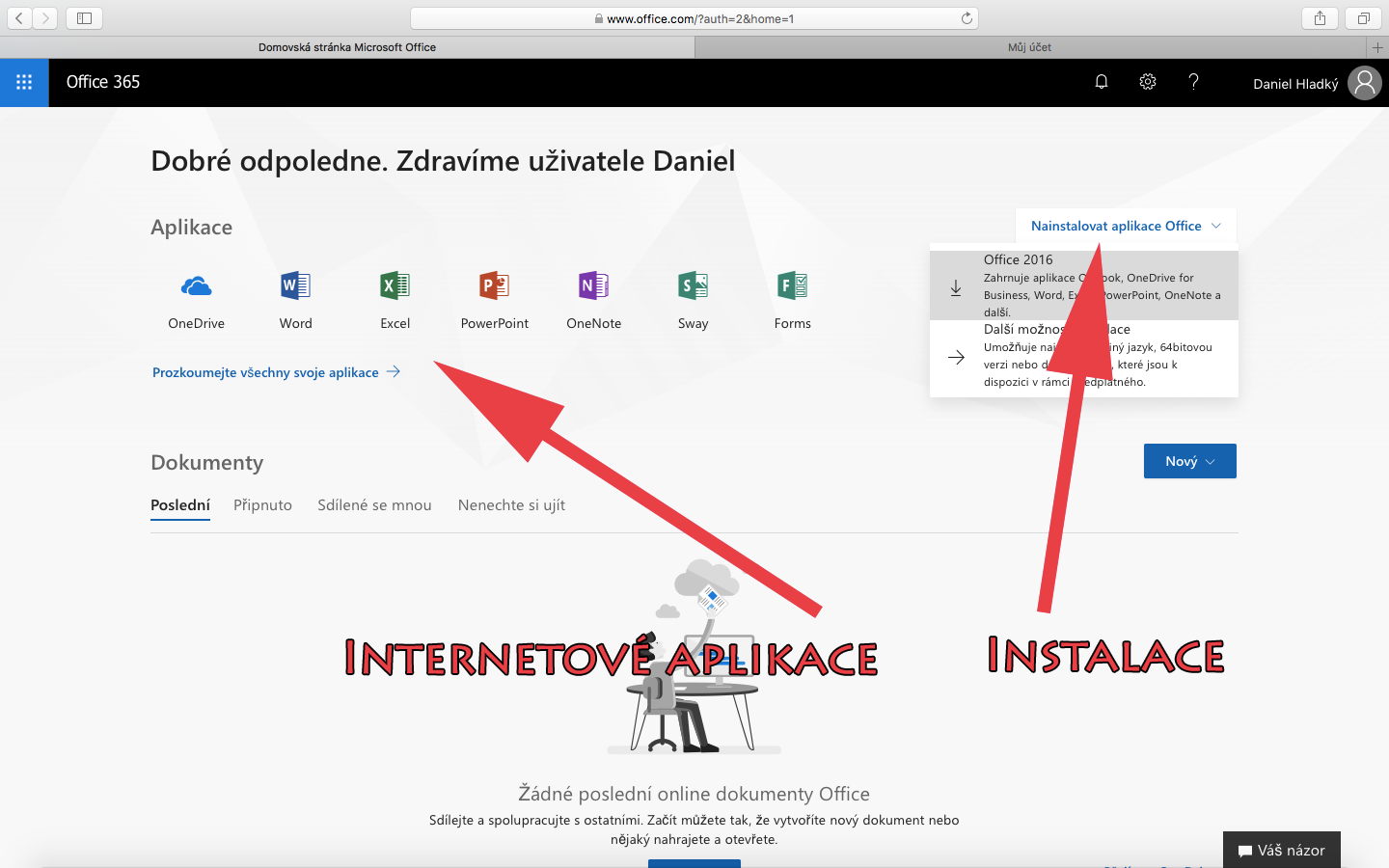Launch the OneDrive app
This screenshot has width=1389, height=868.
pos(196,300)
